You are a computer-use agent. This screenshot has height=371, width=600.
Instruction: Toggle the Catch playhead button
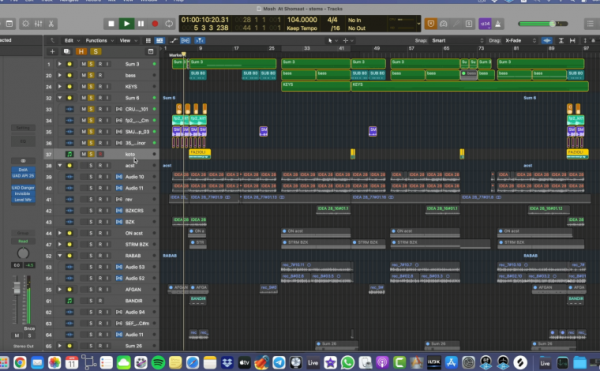(x=199, y=41)
